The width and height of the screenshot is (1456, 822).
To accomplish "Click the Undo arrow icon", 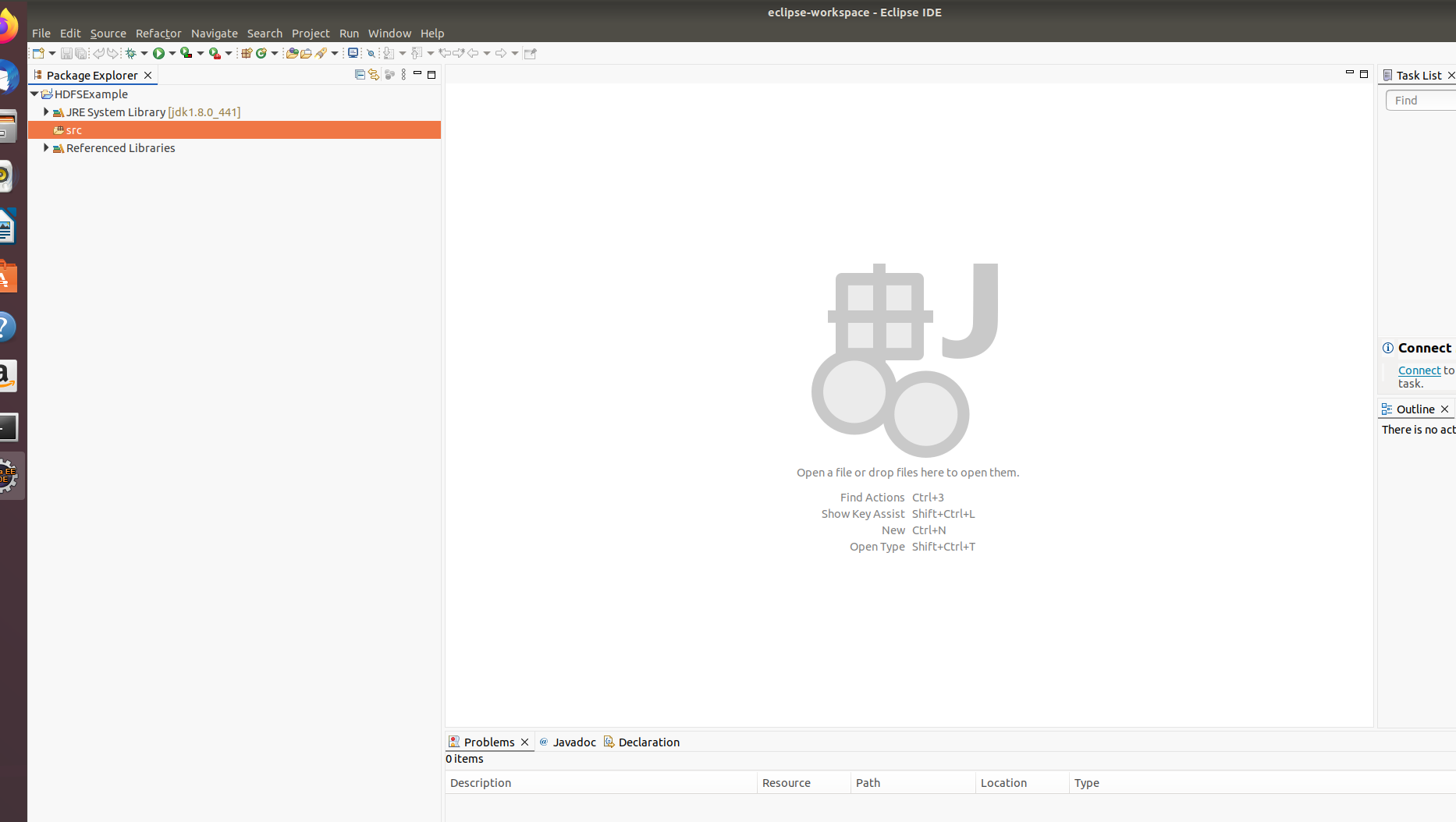I will point(98,53).
